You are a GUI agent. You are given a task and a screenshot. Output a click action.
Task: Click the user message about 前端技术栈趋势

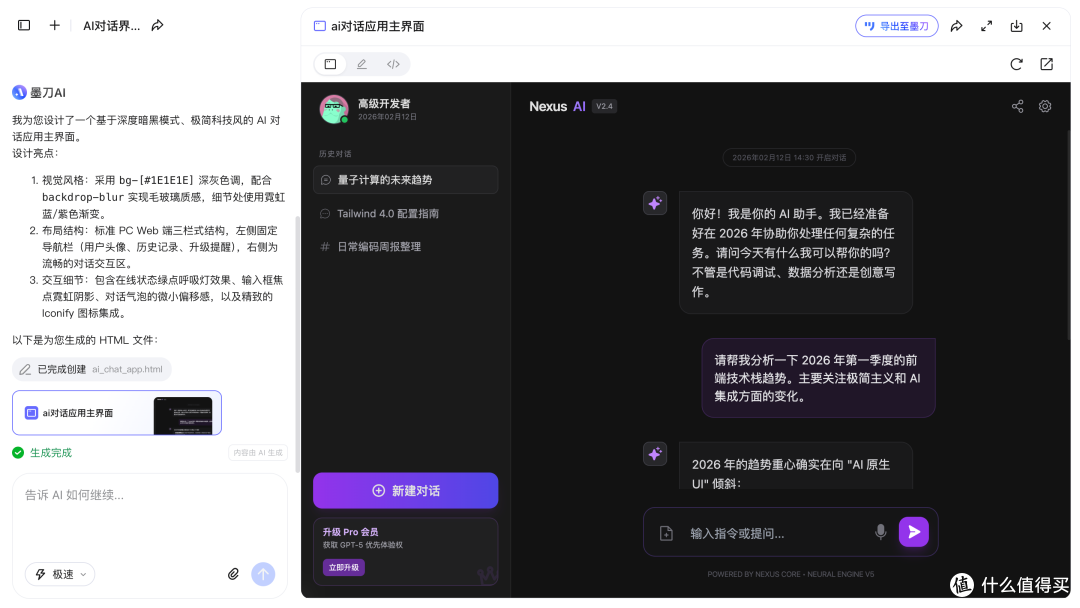click(818, 378)
